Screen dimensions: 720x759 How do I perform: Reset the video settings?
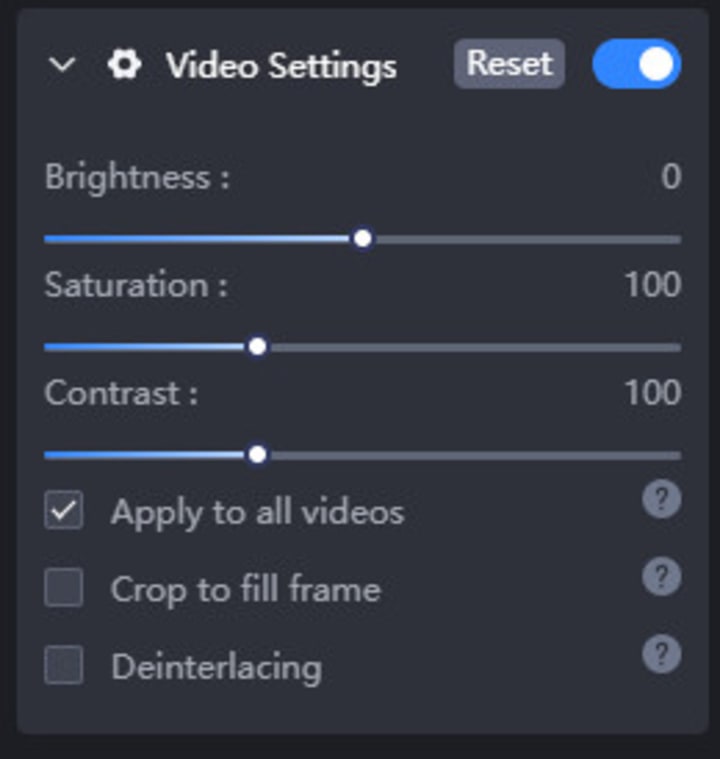[x=509, y=64]
